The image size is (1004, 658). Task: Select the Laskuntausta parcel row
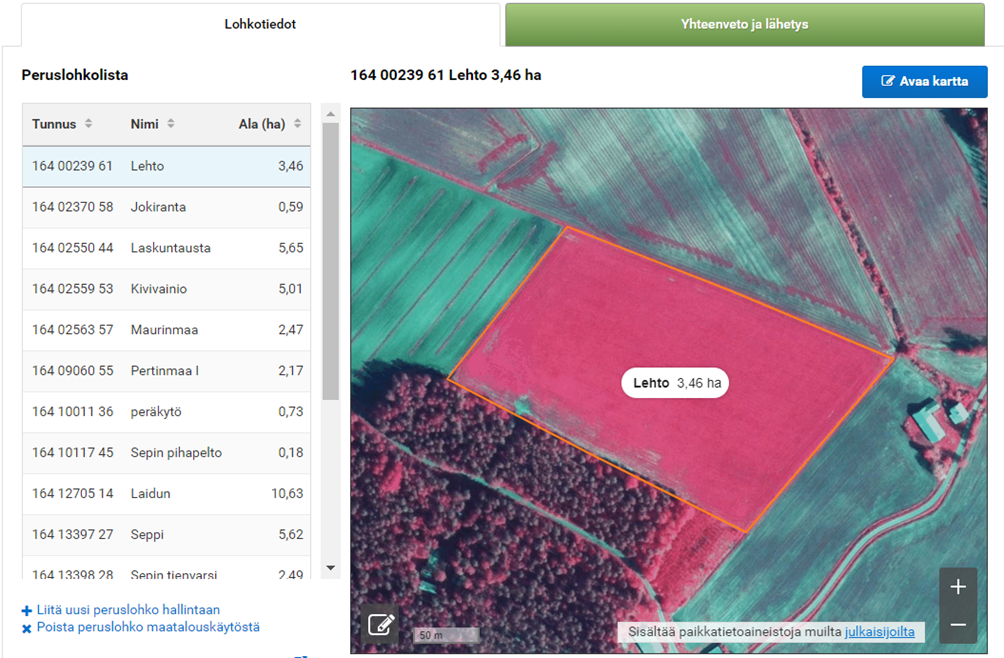click(166, 248)
